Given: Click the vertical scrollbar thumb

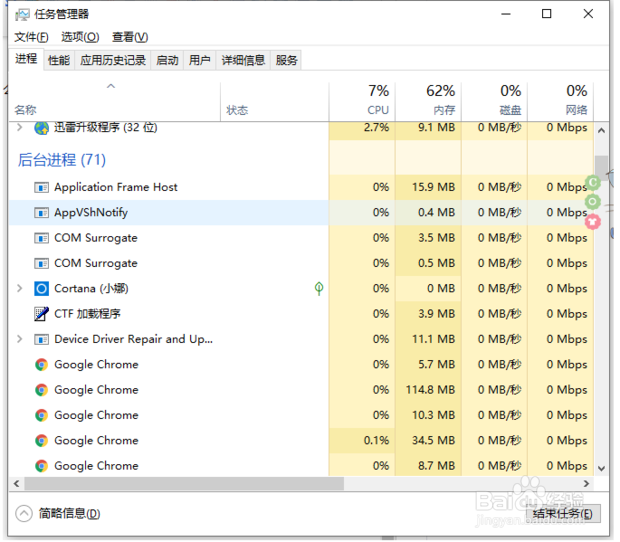Looking at the screenshot, I should pos(601,167).
